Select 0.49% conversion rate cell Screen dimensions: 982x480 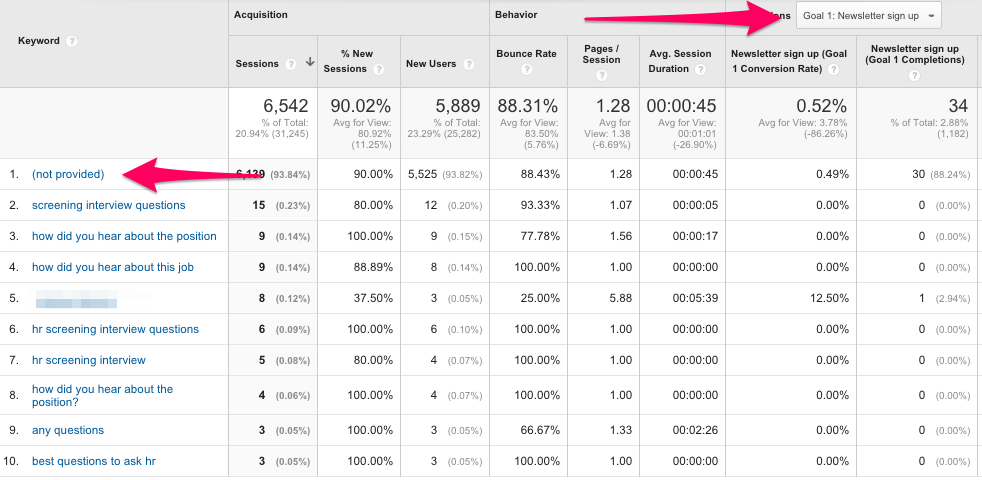832,175
